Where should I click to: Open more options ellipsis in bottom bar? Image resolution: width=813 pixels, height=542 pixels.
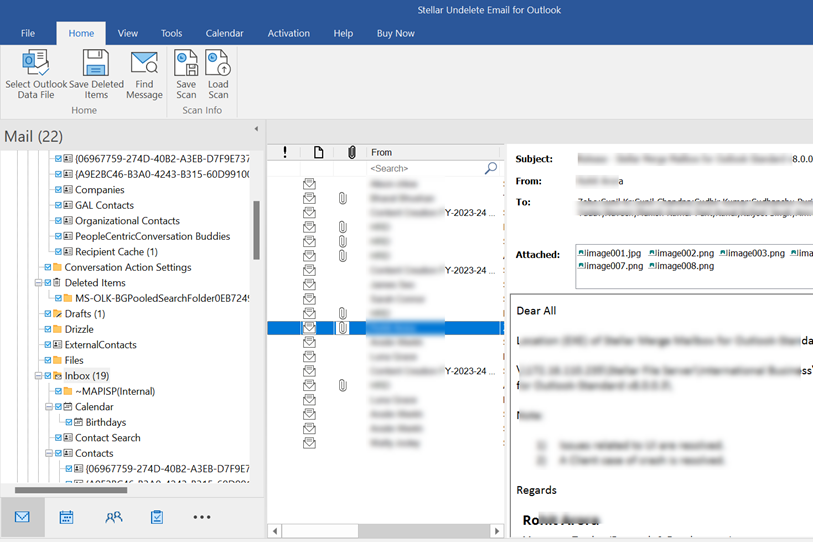(x=202, y=517)
